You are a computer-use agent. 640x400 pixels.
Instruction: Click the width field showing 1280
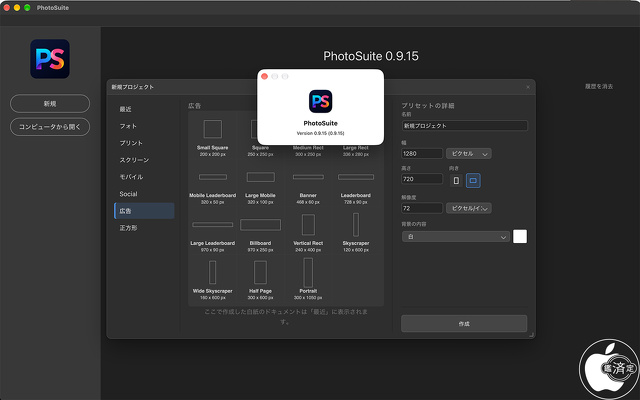tap(422, 153)
